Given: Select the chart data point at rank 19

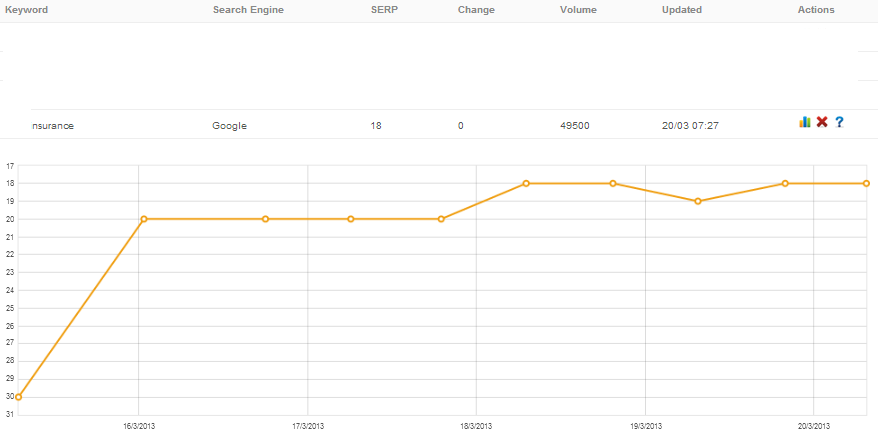Looking at the screenshot, I should [698, 201].
